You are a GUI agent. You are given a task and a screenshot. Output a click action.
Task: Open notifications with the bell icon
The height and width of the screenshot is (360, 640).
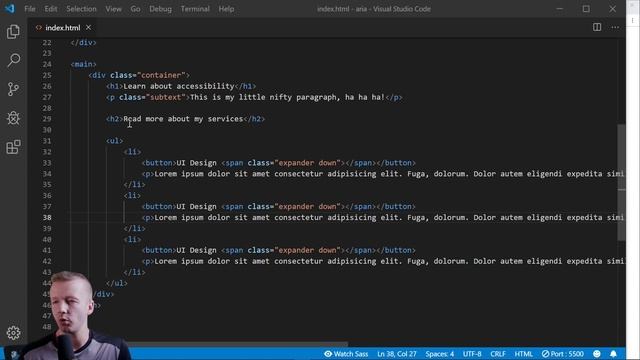click(x=613, y=354)
